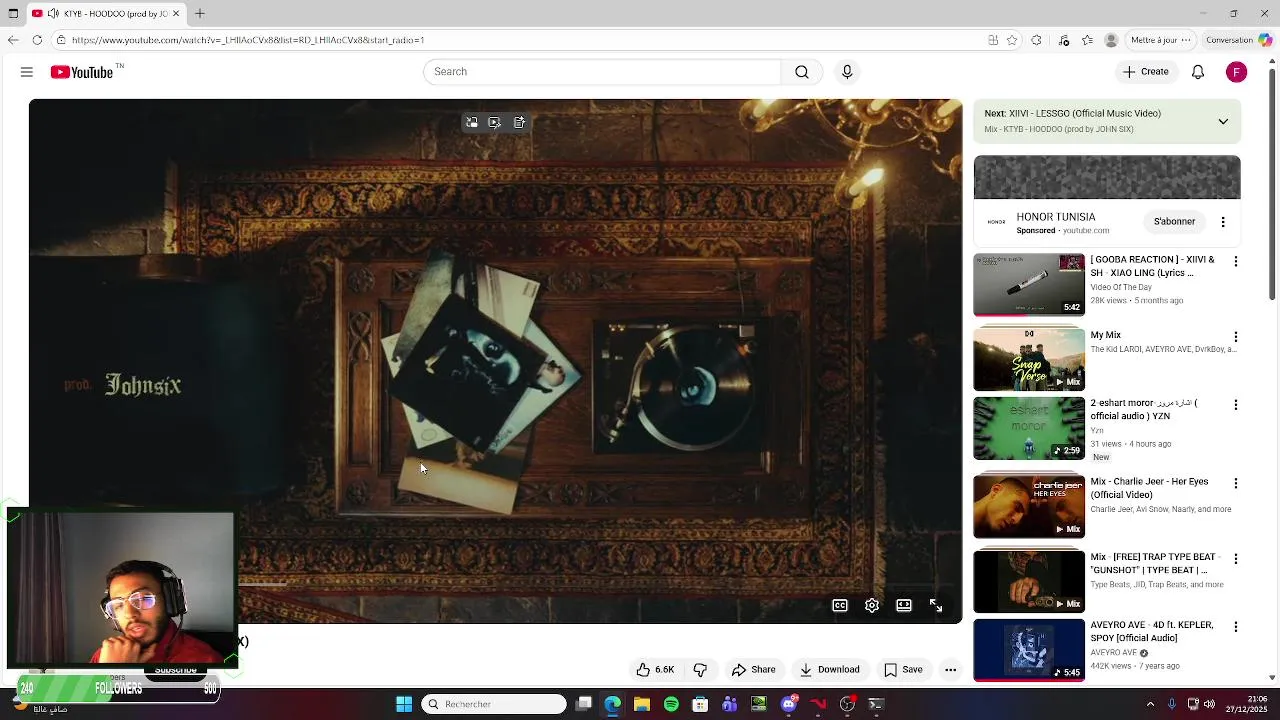The width and height of the screenshot is (1280, 720).
Task: Open menu for eshart moror video
Action: pos(1236,405)
